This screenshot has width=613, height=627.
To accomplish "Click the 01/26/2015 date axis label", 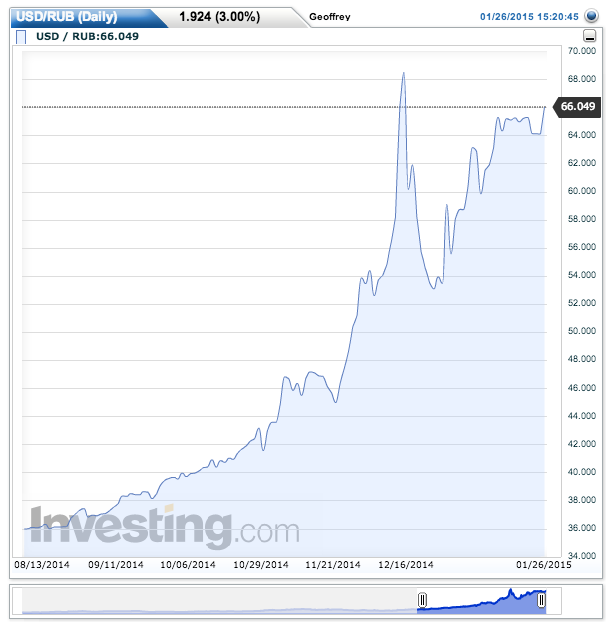I will pos(543,565).
